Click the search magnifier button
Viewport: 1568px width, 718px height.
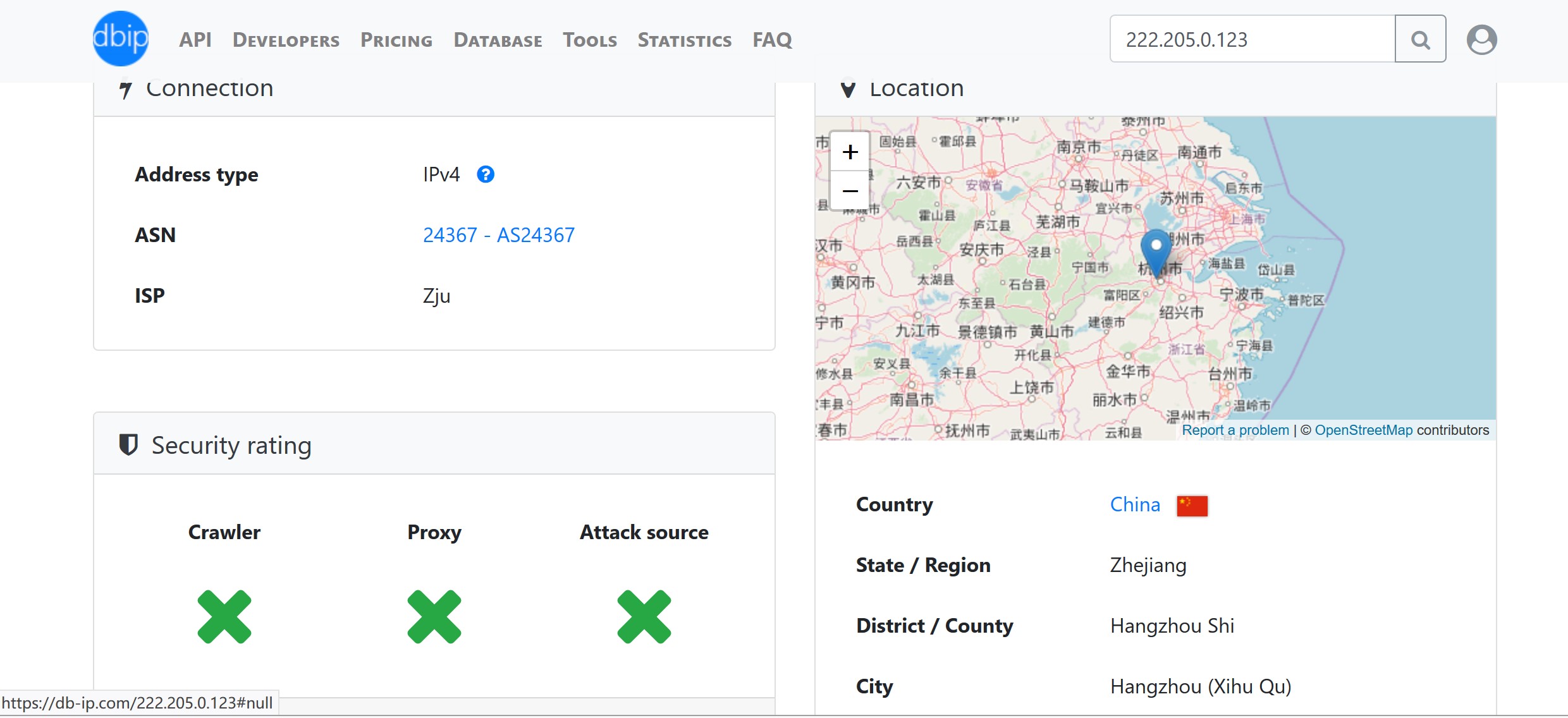tap(1420, 39)
